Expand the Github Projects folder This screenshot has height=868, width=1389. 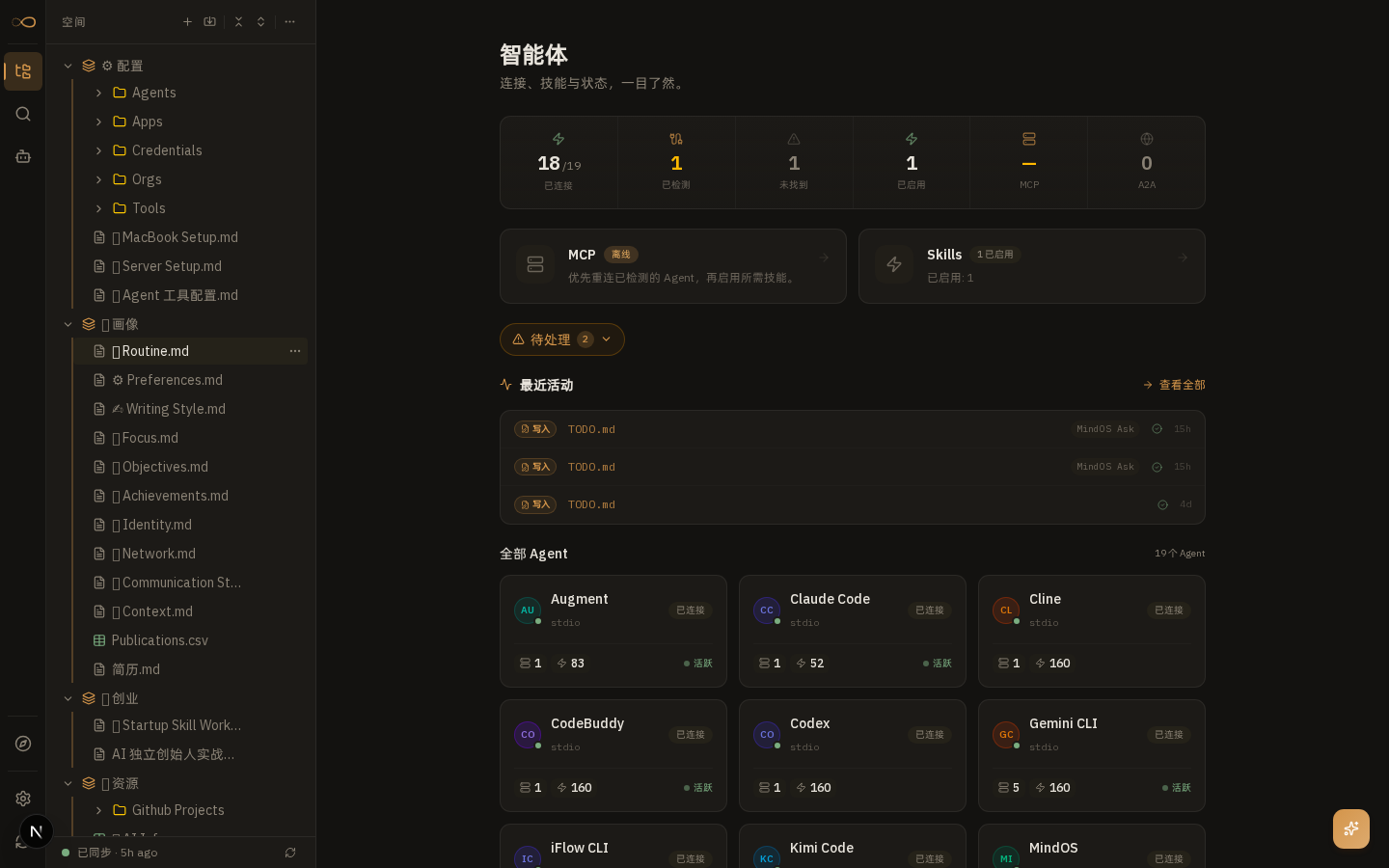(x=98, y=810)
